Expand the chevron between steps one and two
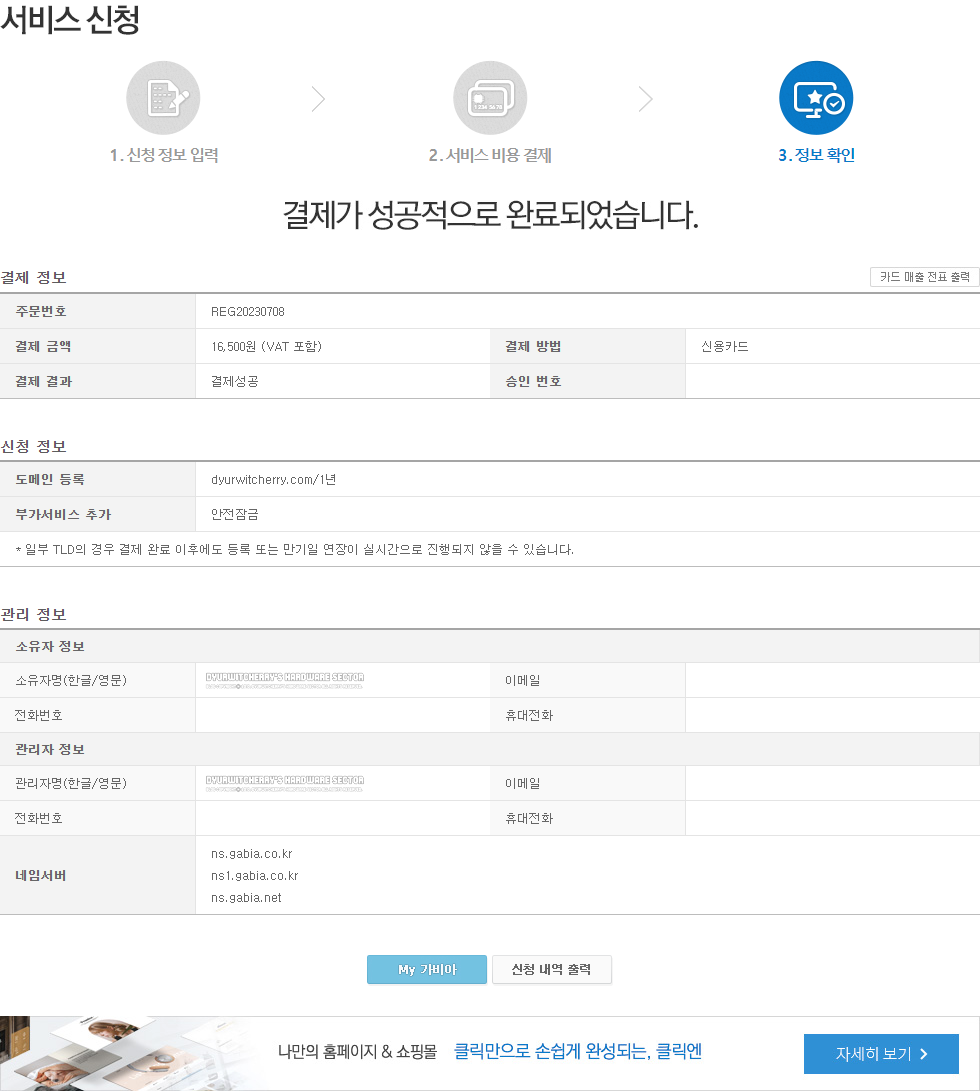Image resolution: width=980 pixels, height=1091 pixels. point(318,99)
